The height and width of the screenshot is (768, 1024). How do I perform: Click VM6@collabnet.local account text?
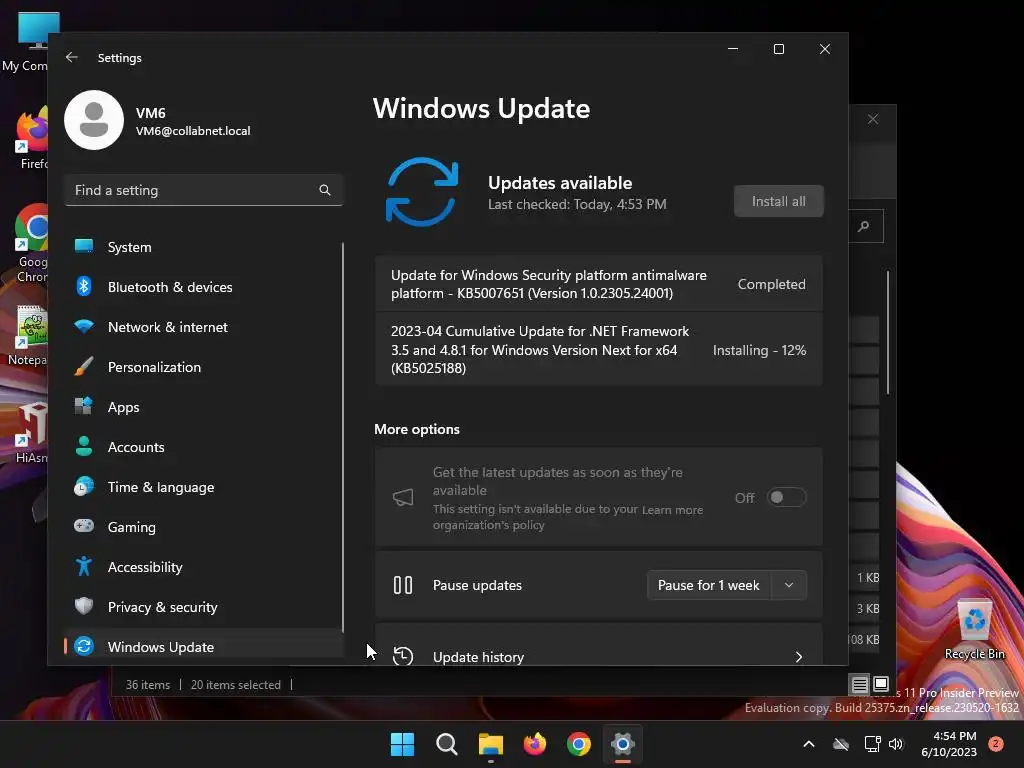click(x=193, y=131)
